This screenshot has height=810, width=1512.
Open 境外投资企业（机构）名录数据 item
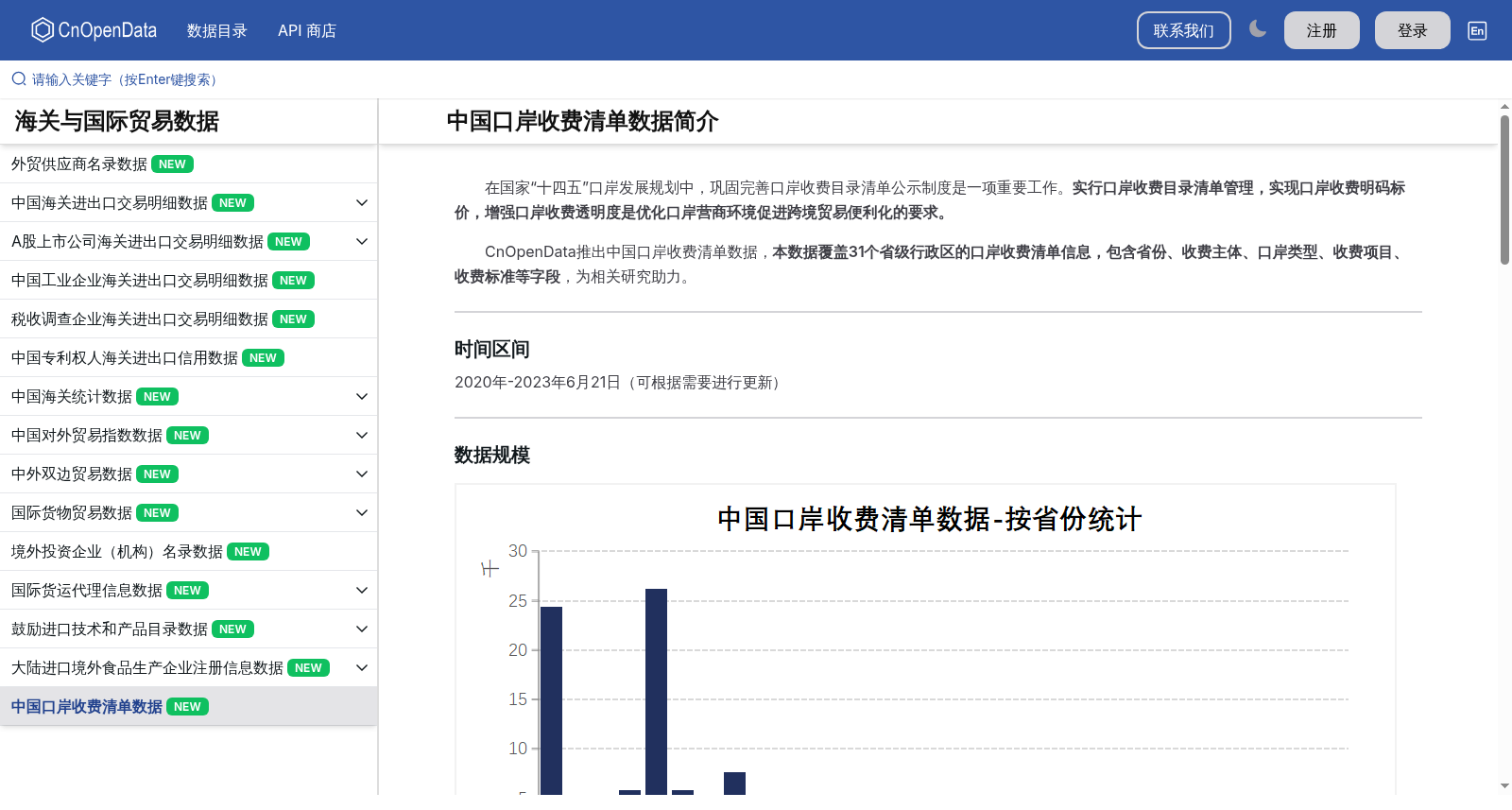click(x=189, y=551)
